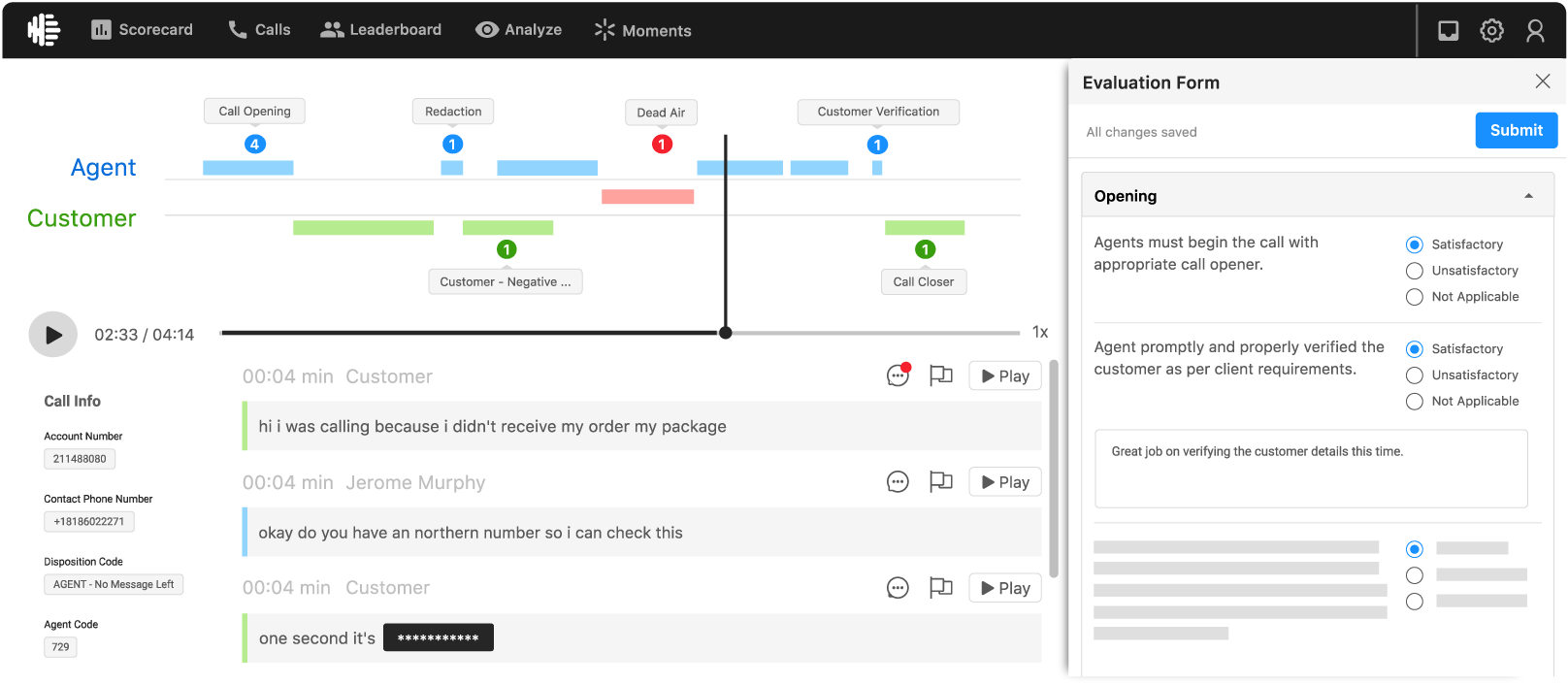Click the red Dead Air count badge
1568x685 pixels.
coord(662,145)
